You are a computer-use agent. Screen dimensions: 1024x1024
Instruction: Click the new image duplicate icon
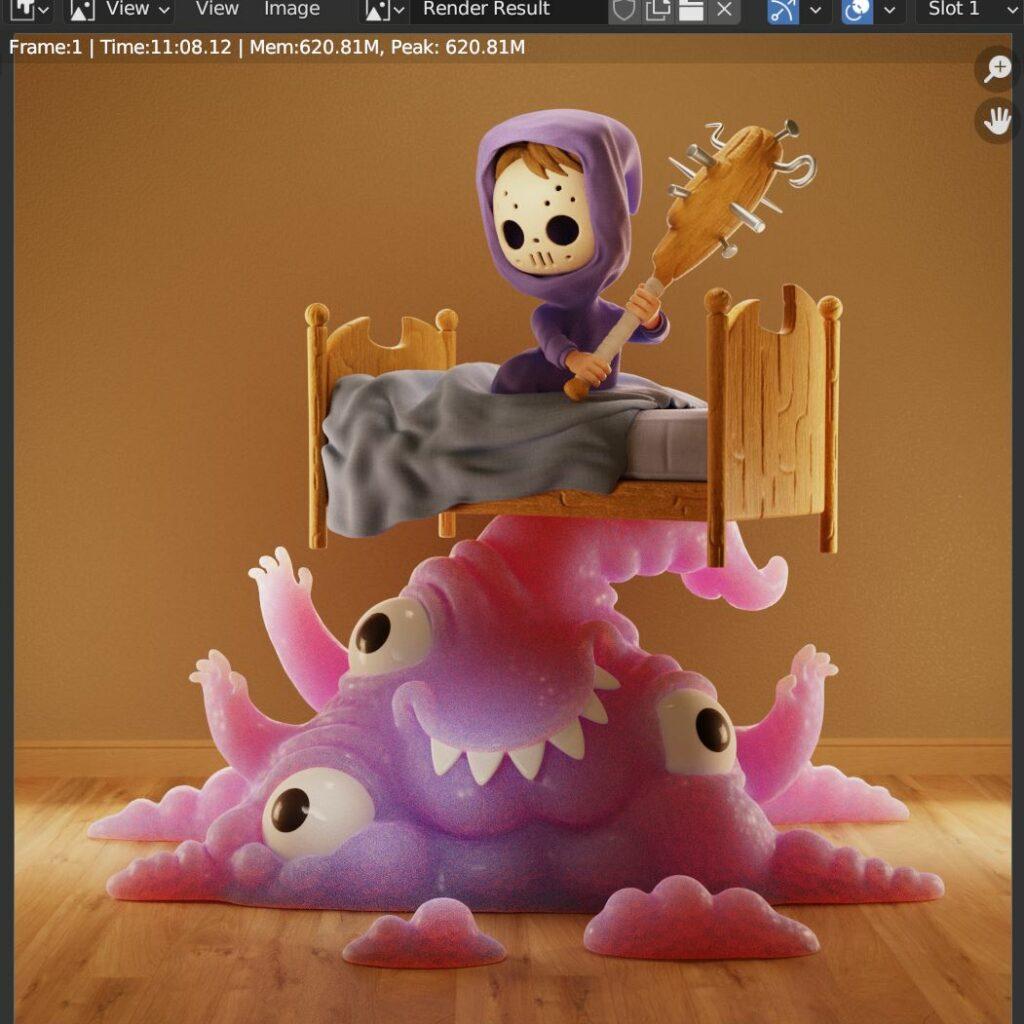(658, 9)
